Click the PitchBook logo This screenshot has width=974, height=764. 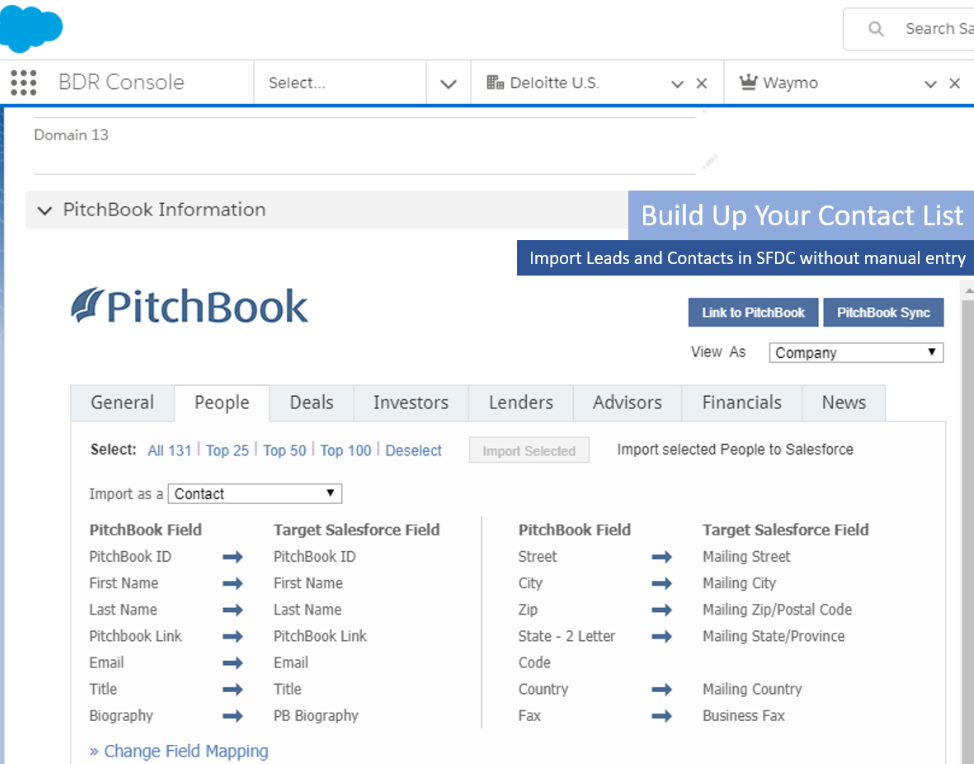point(188,306)
